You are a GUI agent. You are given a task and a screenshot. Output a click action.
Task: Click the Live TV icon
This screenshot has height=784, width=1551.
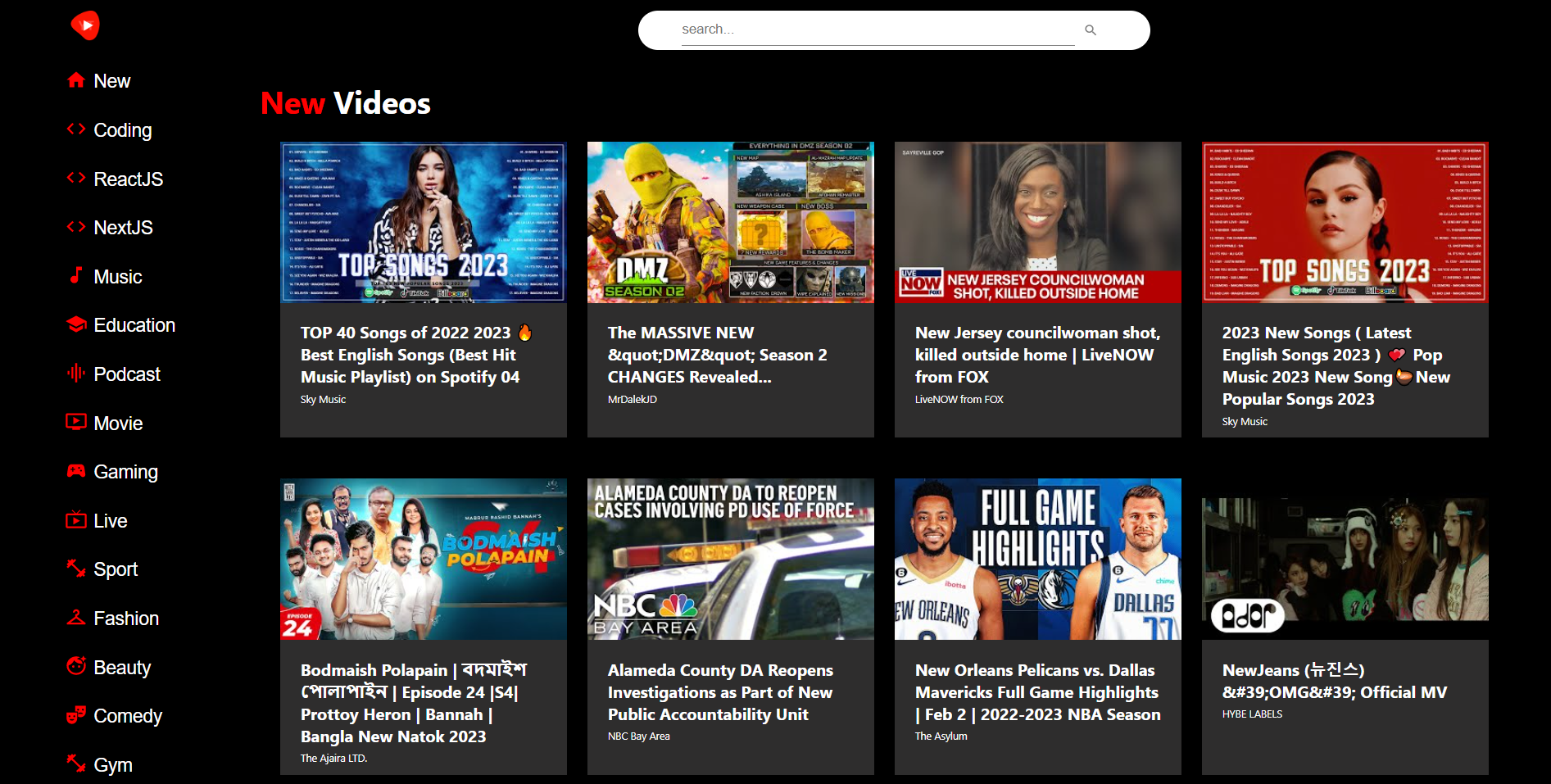tap(76, 519)
